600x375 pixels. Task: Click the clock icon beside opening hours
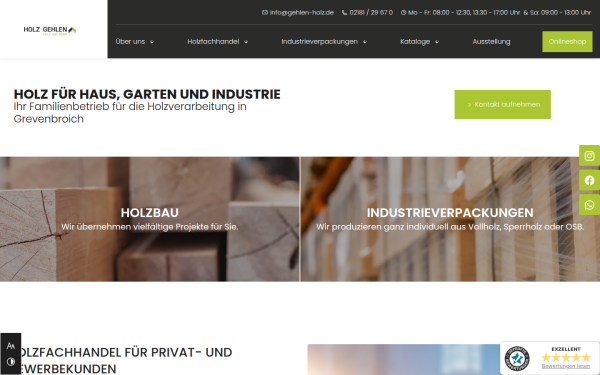tap(403, 13)
